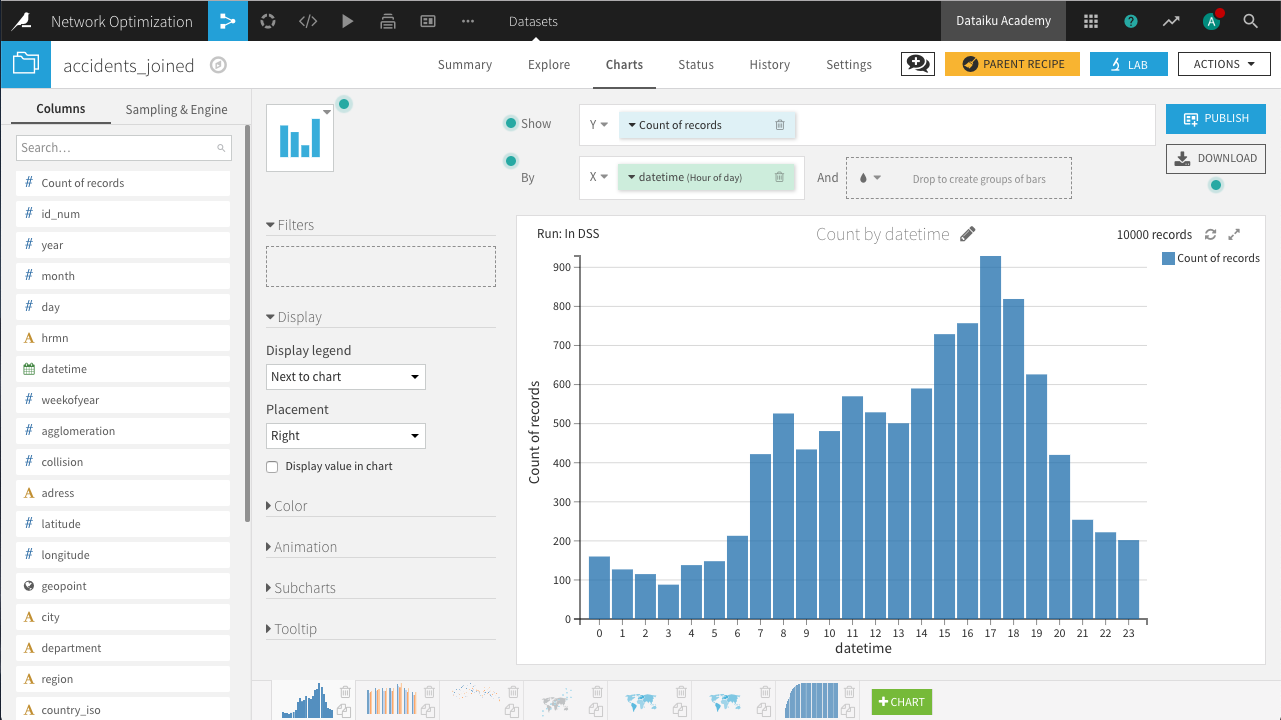Viewport: 1281px width, 720px height.
Task: Switch to the Sampling & Engine tab
Action: 176,110
